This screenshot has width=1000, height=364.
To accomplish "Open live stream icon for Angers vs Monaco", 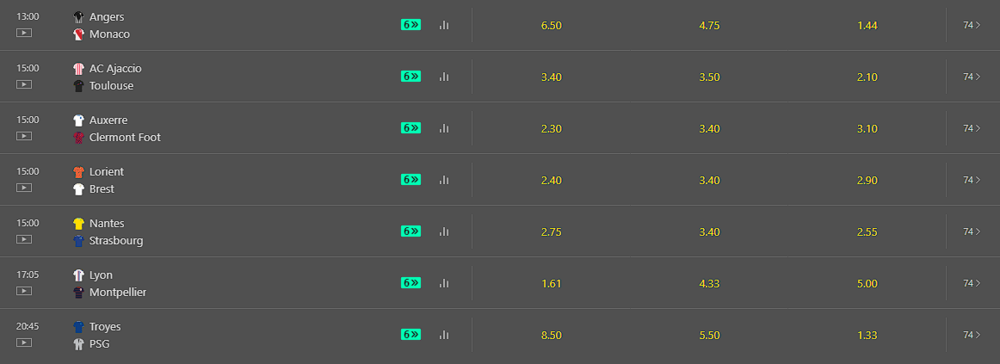I will (x=24, y=33).
